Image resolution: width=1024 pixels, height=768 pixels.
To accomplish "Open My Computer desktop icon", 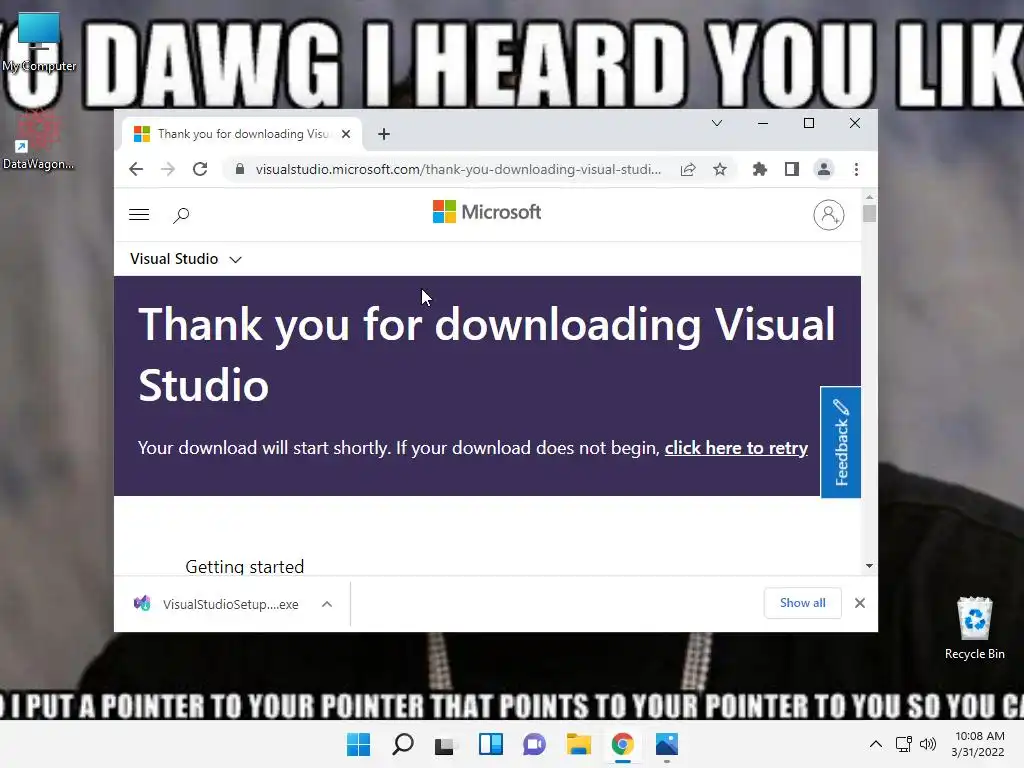I will (39, 42).
